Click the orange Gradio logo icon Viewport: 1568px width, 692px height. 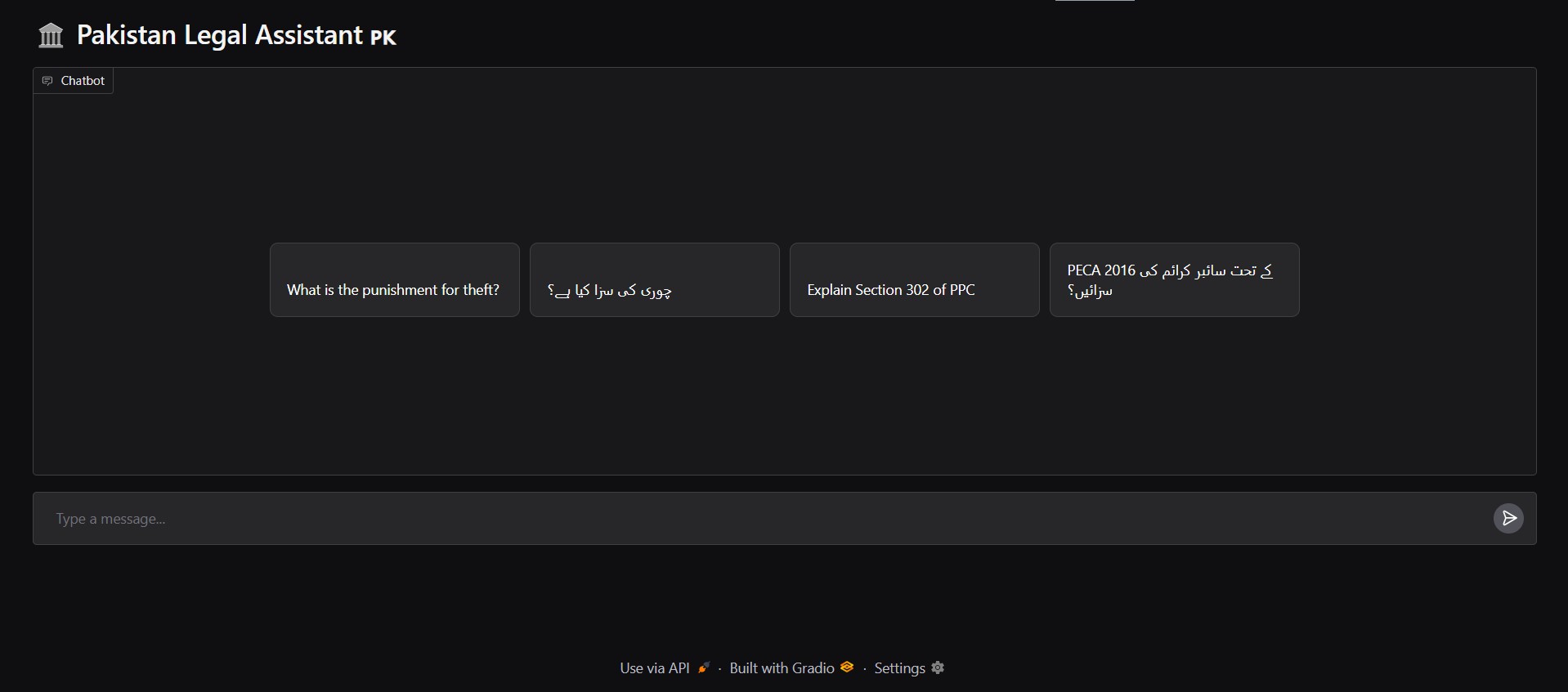point(847,667)
